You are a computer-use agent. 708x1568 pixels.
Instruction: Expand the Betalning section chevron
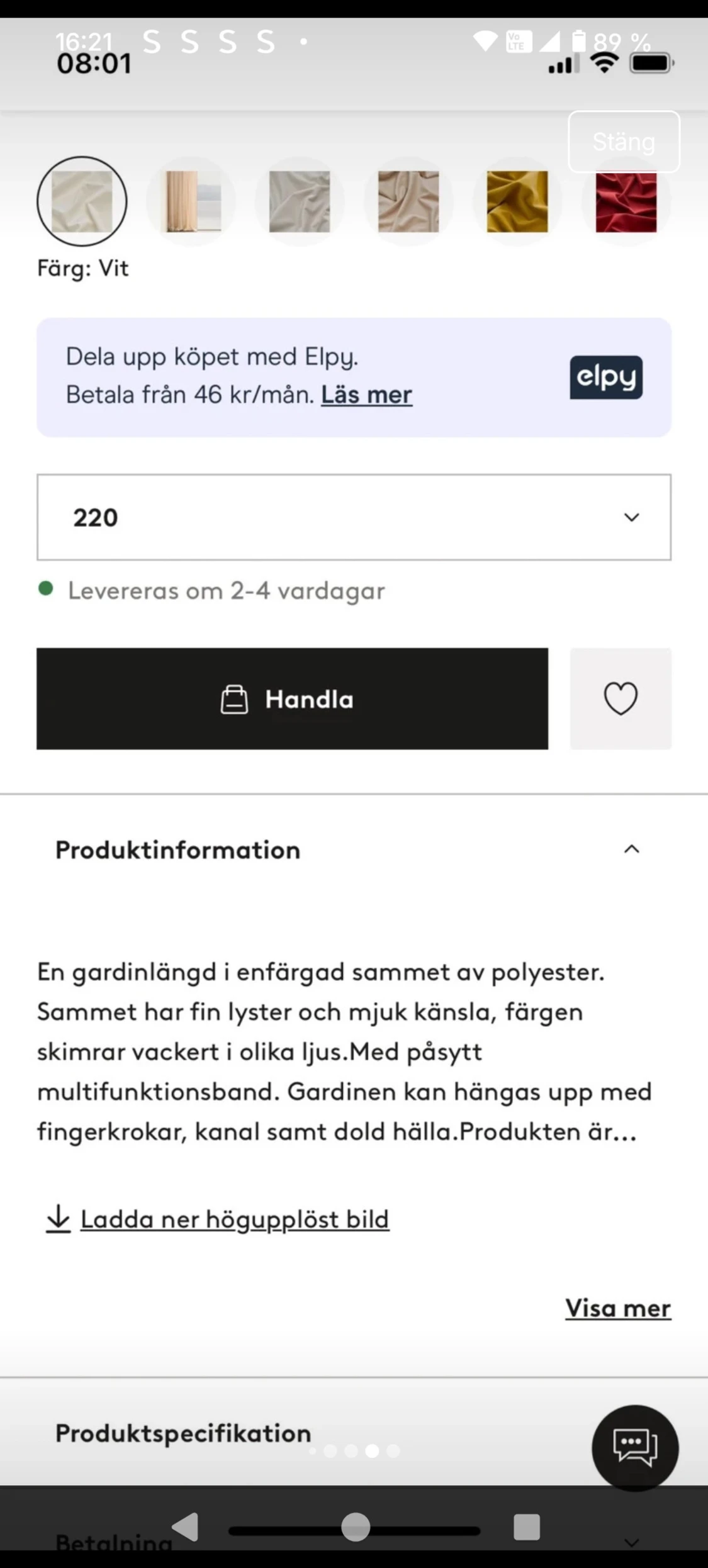pos(631,1542)
